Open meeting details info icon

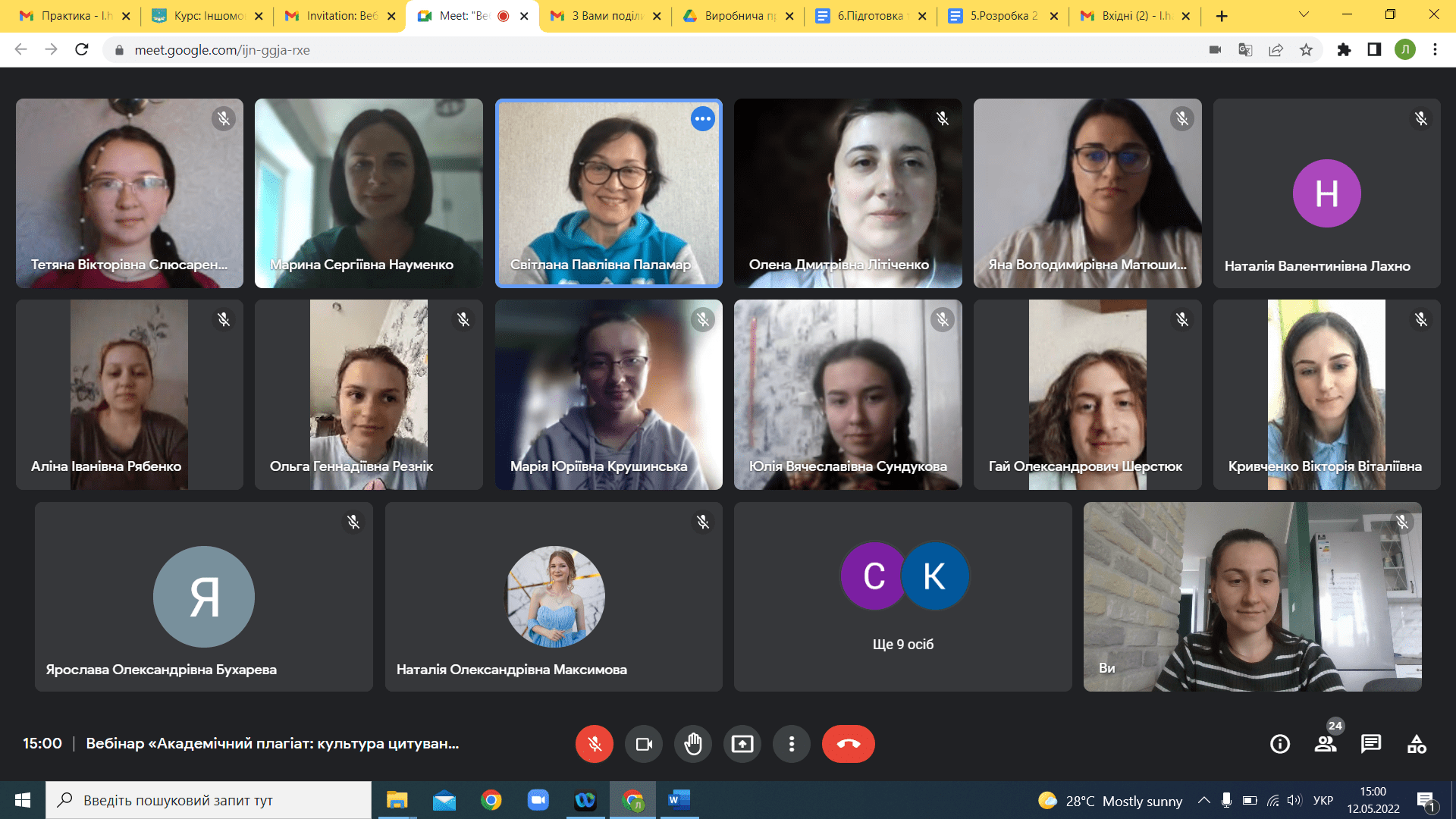1279,744
